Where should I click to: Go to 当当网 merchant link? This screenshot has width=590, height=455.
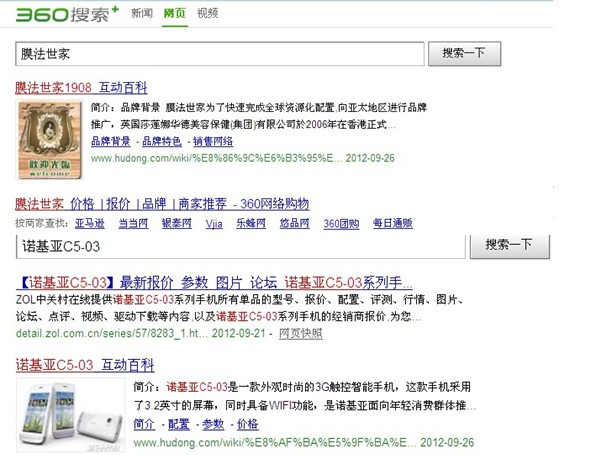click(133, 224)
